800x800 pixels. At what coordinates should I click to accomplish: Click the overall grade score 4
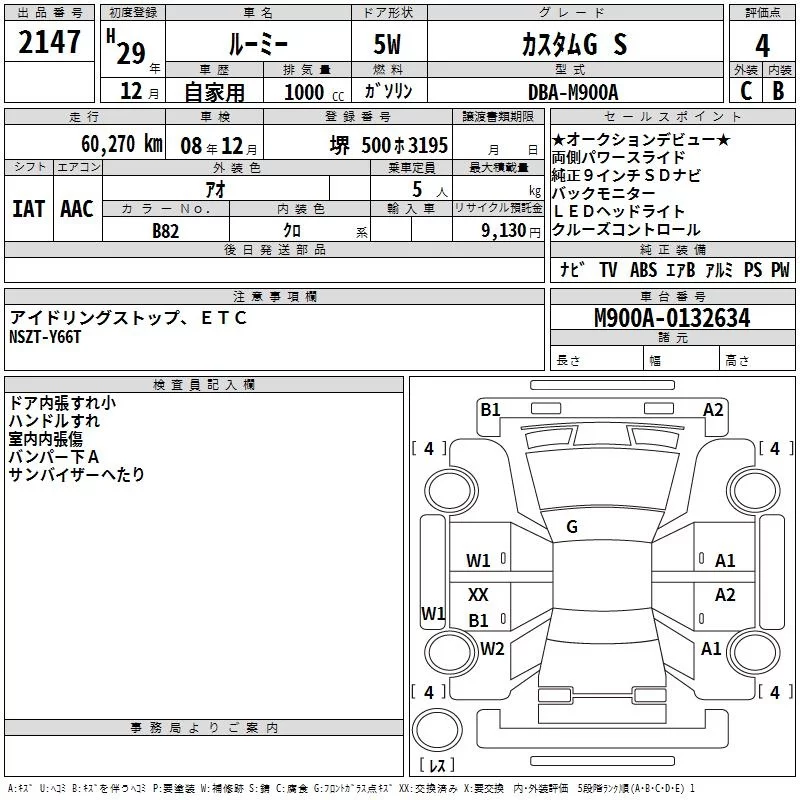(x=763, y=43)
